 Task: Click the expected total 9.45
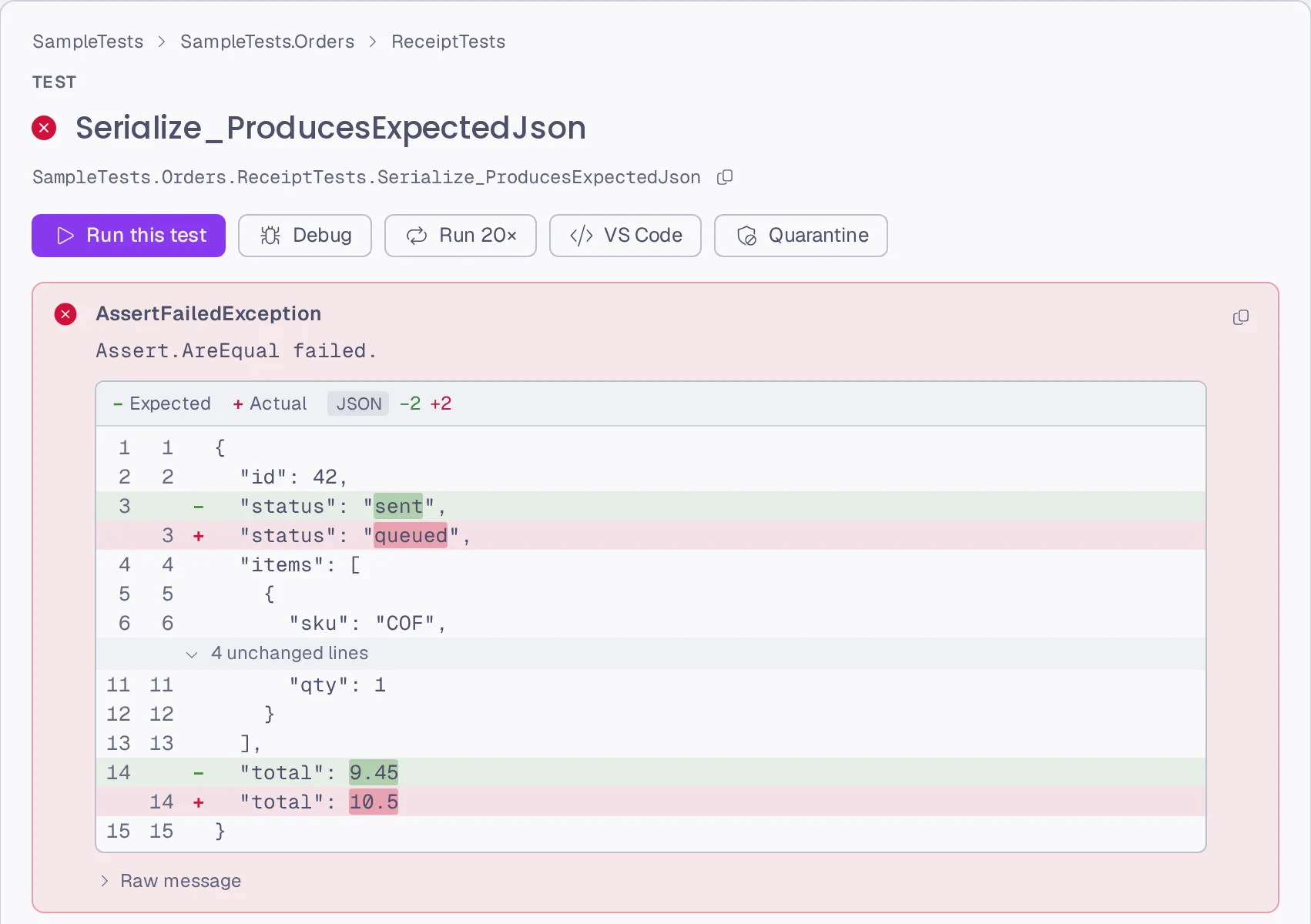tap(374, 773)
